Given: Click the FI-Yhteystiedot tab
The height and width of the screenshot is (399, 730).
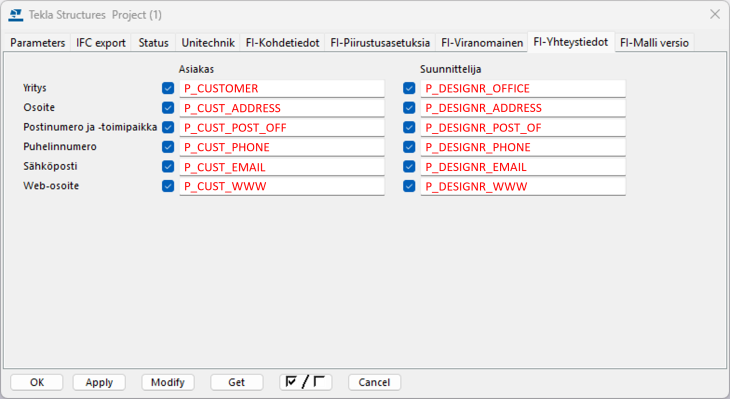Looking at the screenshot, I should point(571,42).
